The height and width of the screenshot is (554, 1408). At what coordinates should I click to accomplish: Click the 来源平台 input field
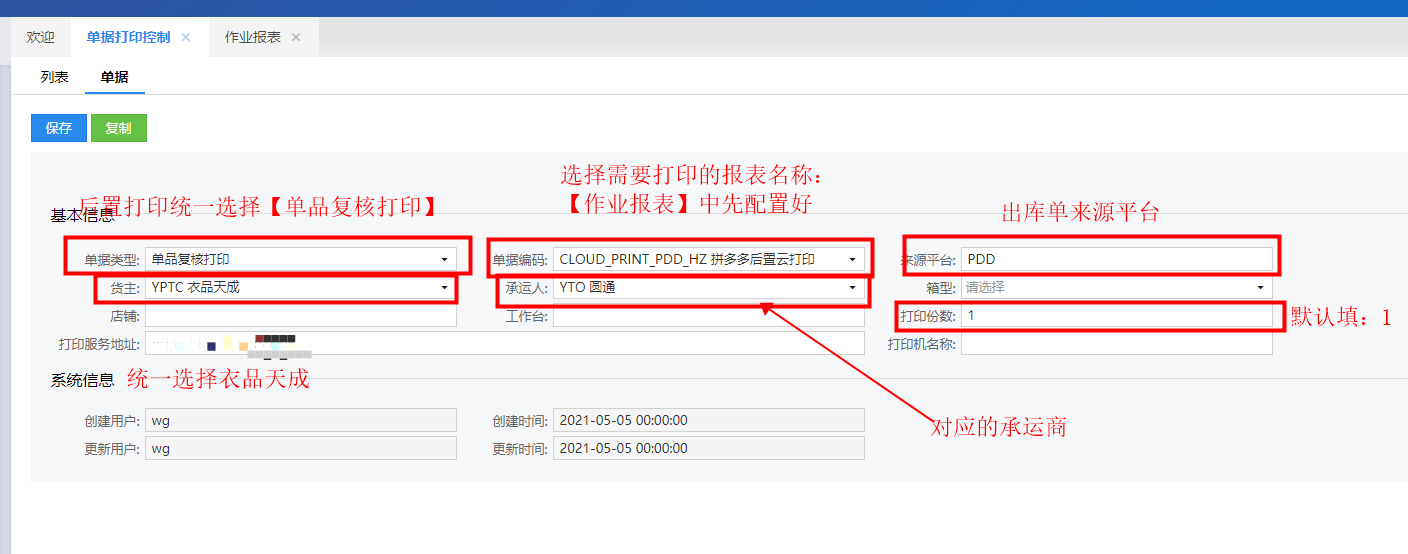click(1116, 260)
